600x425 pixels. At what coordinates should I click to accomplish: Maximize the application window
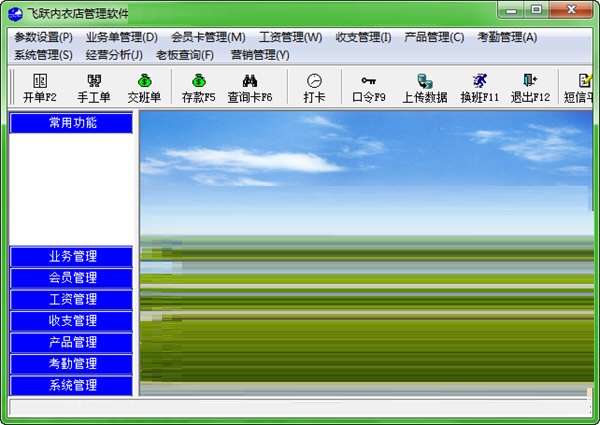pyautogui.click(x=536, y=10)
